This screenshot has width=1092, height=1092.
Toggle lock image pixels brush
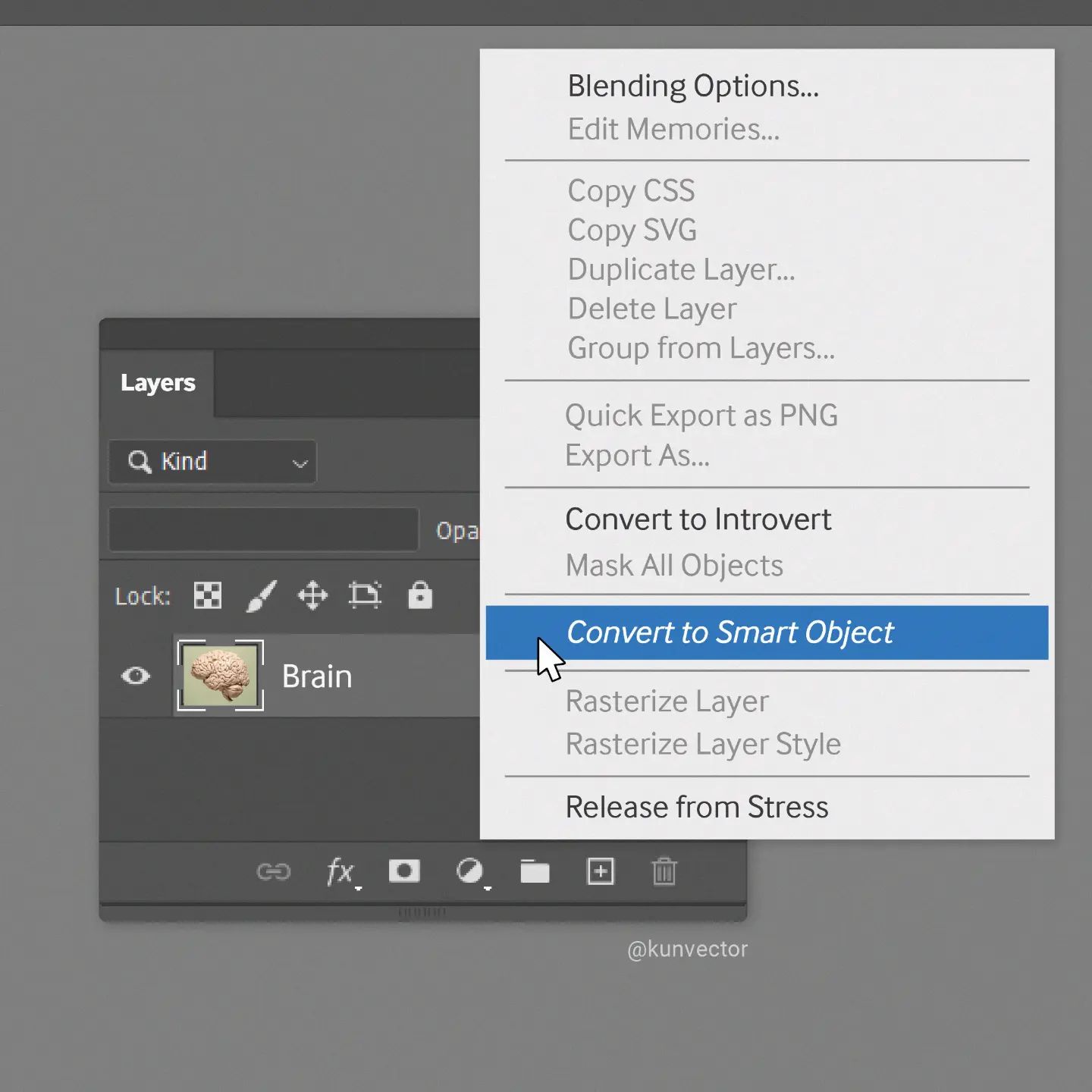click(x=262, y=596)
